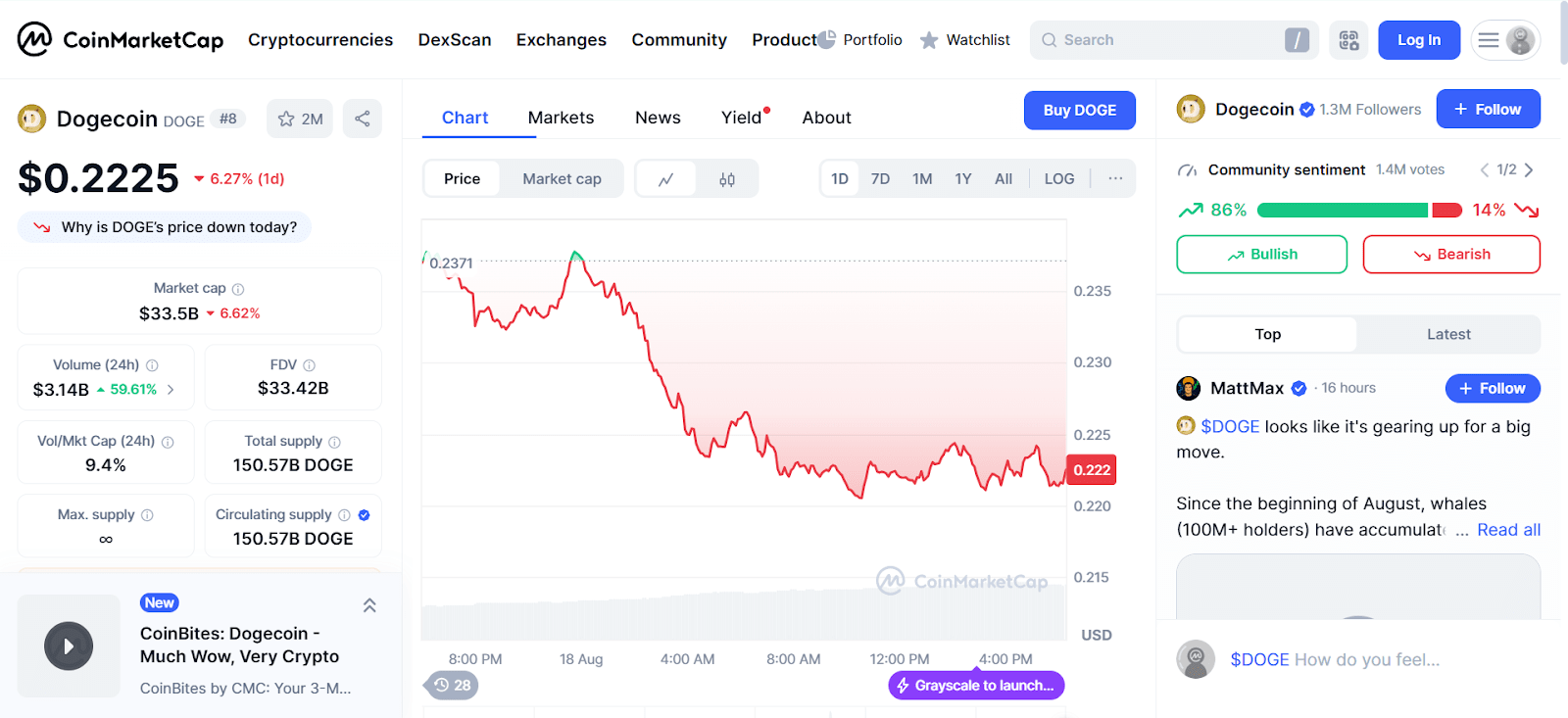Click Buy DOGE button
This screenshot has width=1568, height=718.
[x=1080, y=111]
